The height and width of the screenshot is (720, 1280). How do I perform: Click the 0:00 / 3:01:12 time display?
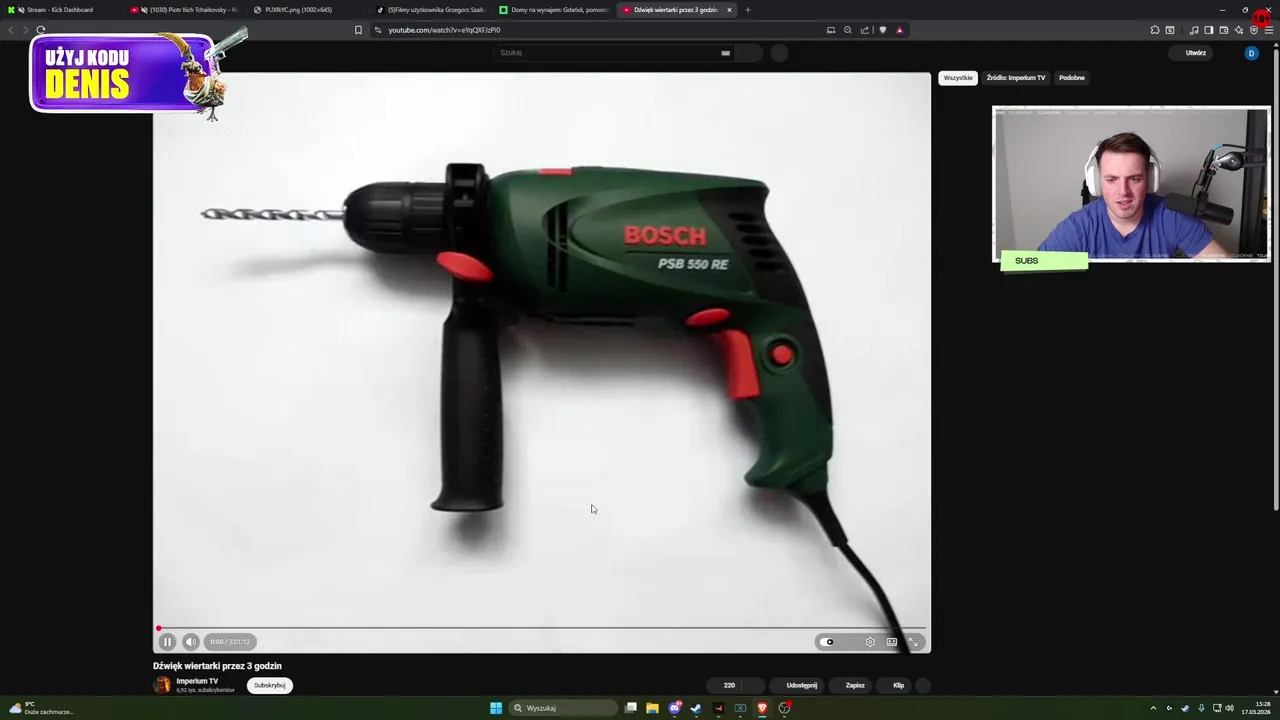coord(230,642)
